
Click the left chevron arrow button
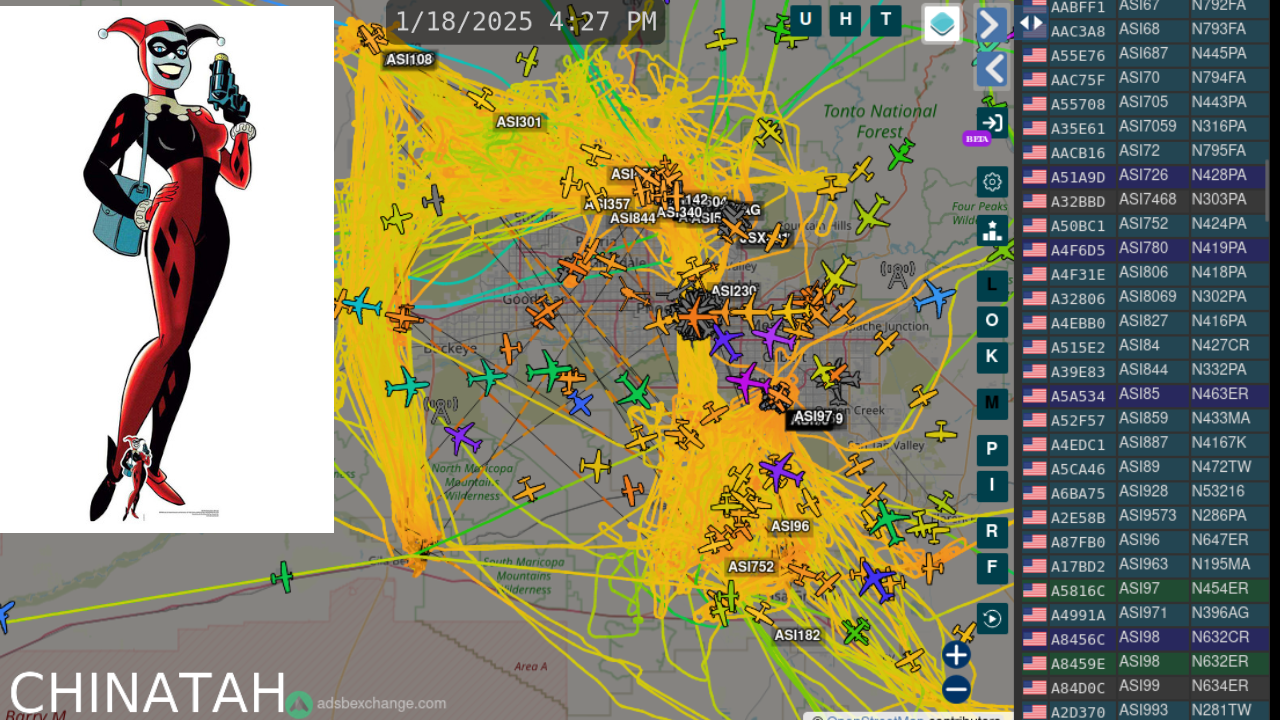point(991,70)
